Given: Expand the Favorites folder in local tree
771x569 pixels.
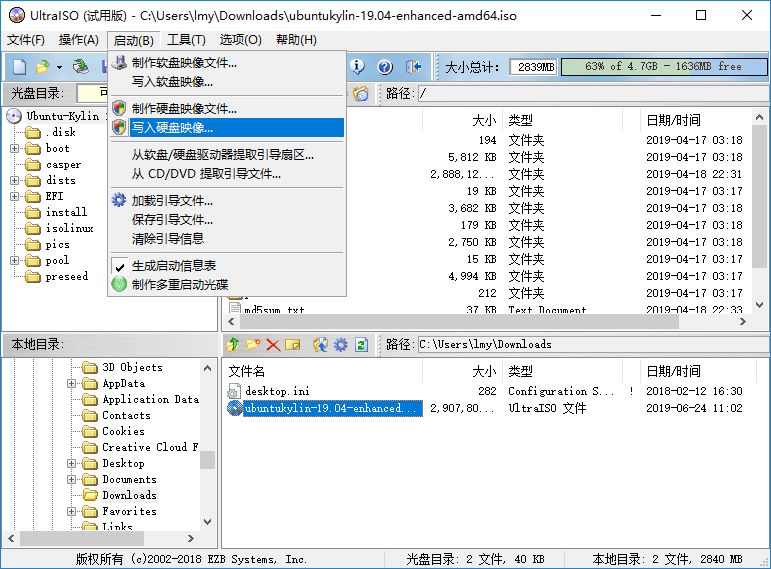Looking at the screenshot, I should 72,511.
